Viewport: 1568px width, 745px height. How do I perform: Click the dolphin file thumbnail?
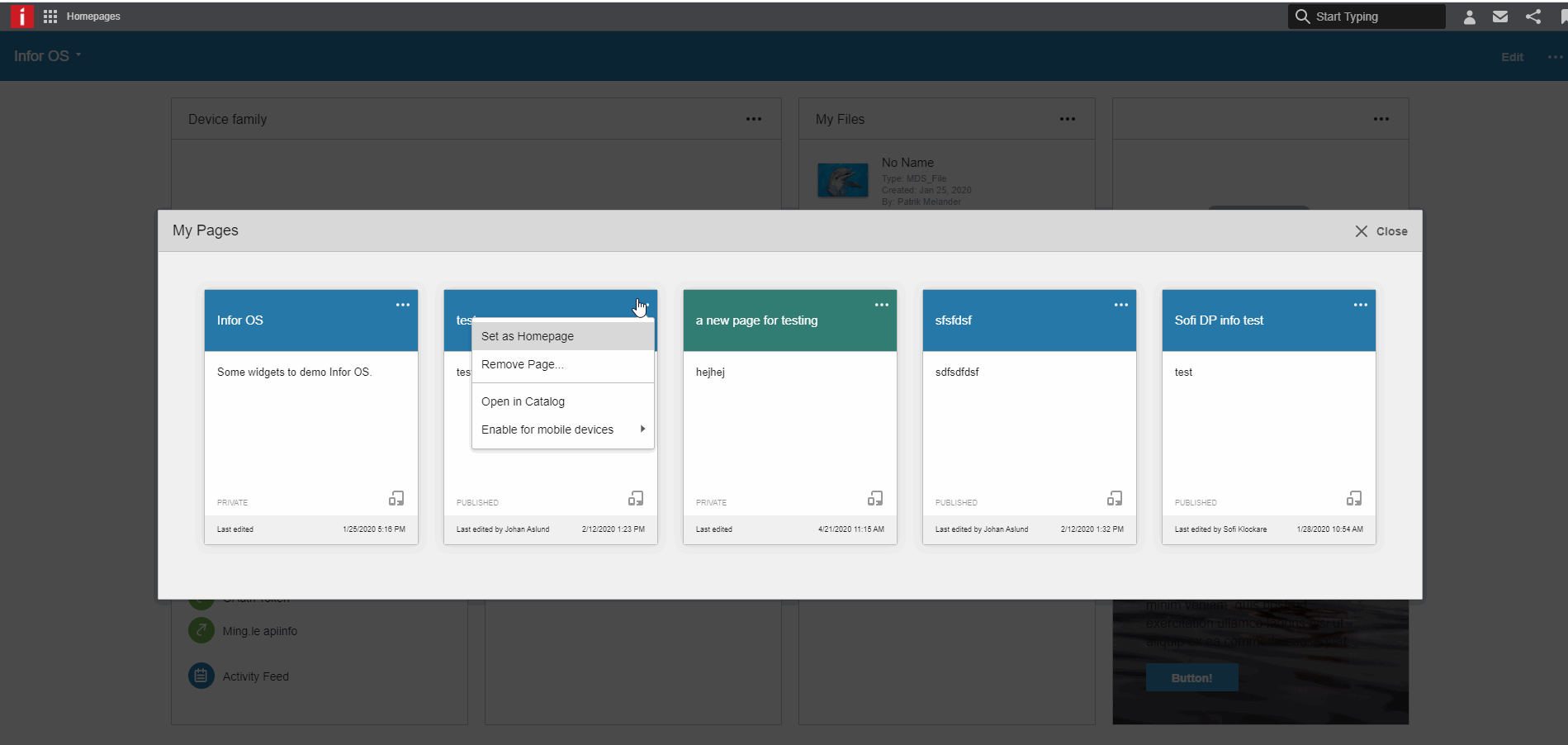point(842,179)
